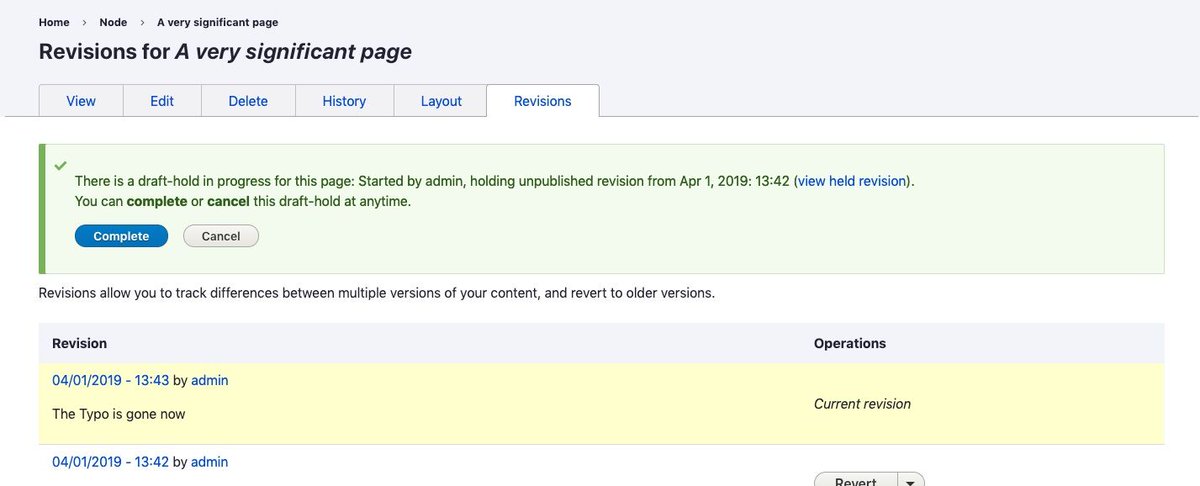Click the 'Revisions for A very significant page' heading

[x=225, y=51]
